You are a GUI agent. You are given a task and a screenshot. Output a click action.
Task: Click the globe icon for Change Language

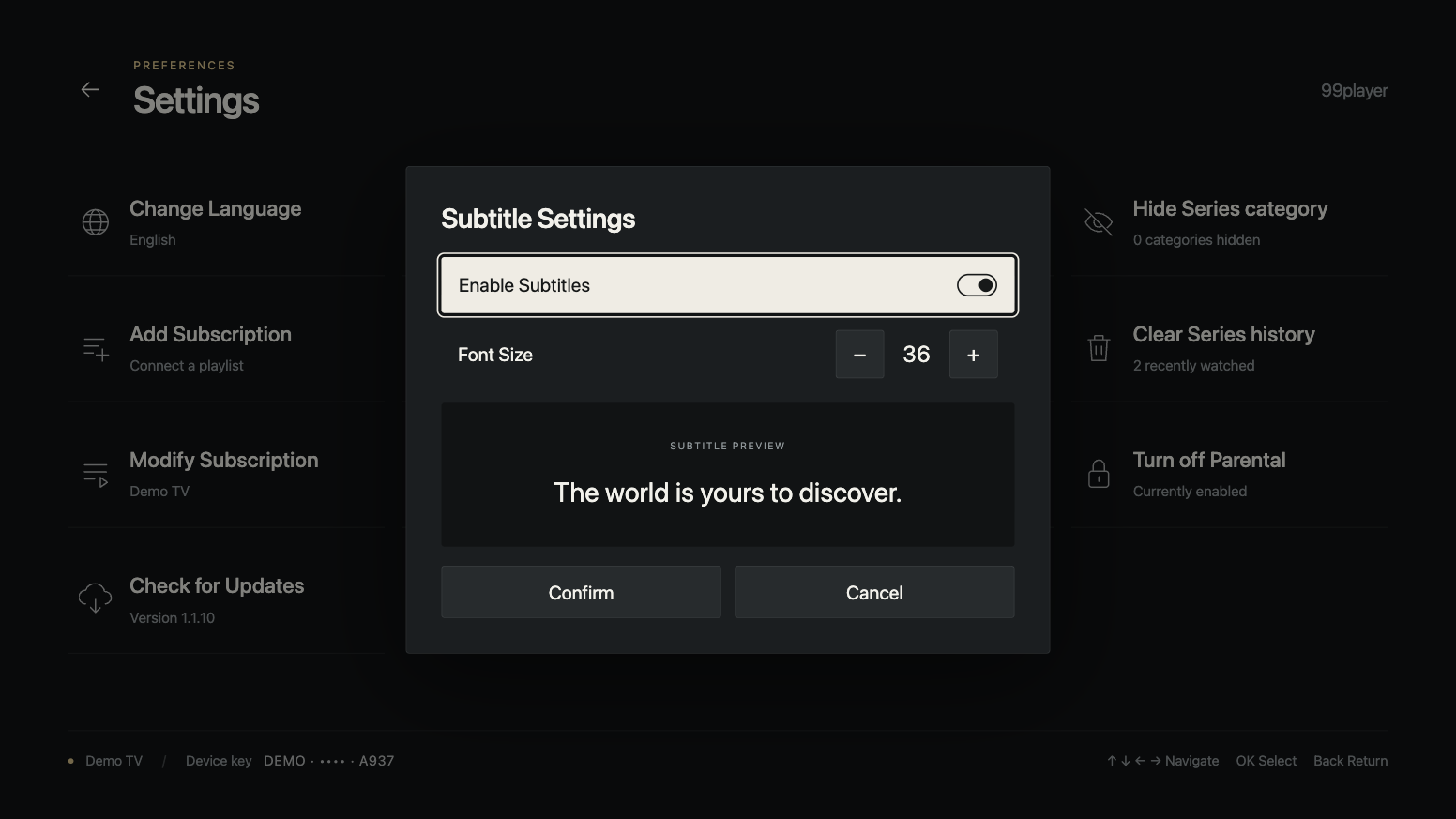tap(96, 222)
